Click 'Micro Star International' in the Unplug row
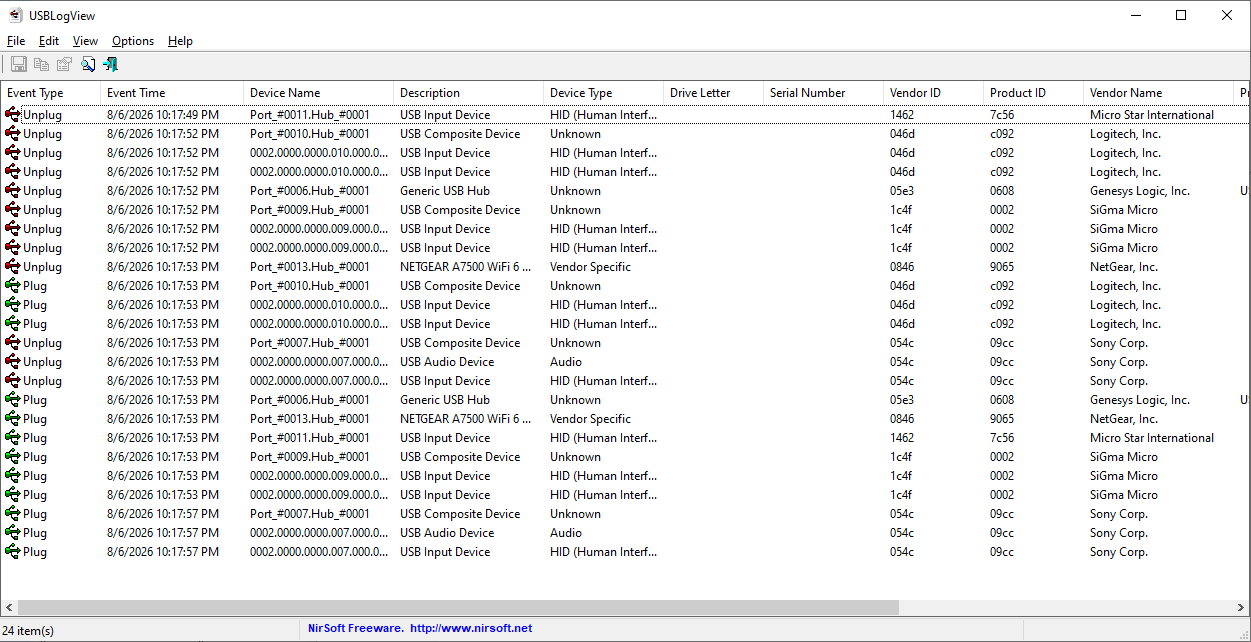Viewport: 1251px width, 642px height. [1152, 115]
